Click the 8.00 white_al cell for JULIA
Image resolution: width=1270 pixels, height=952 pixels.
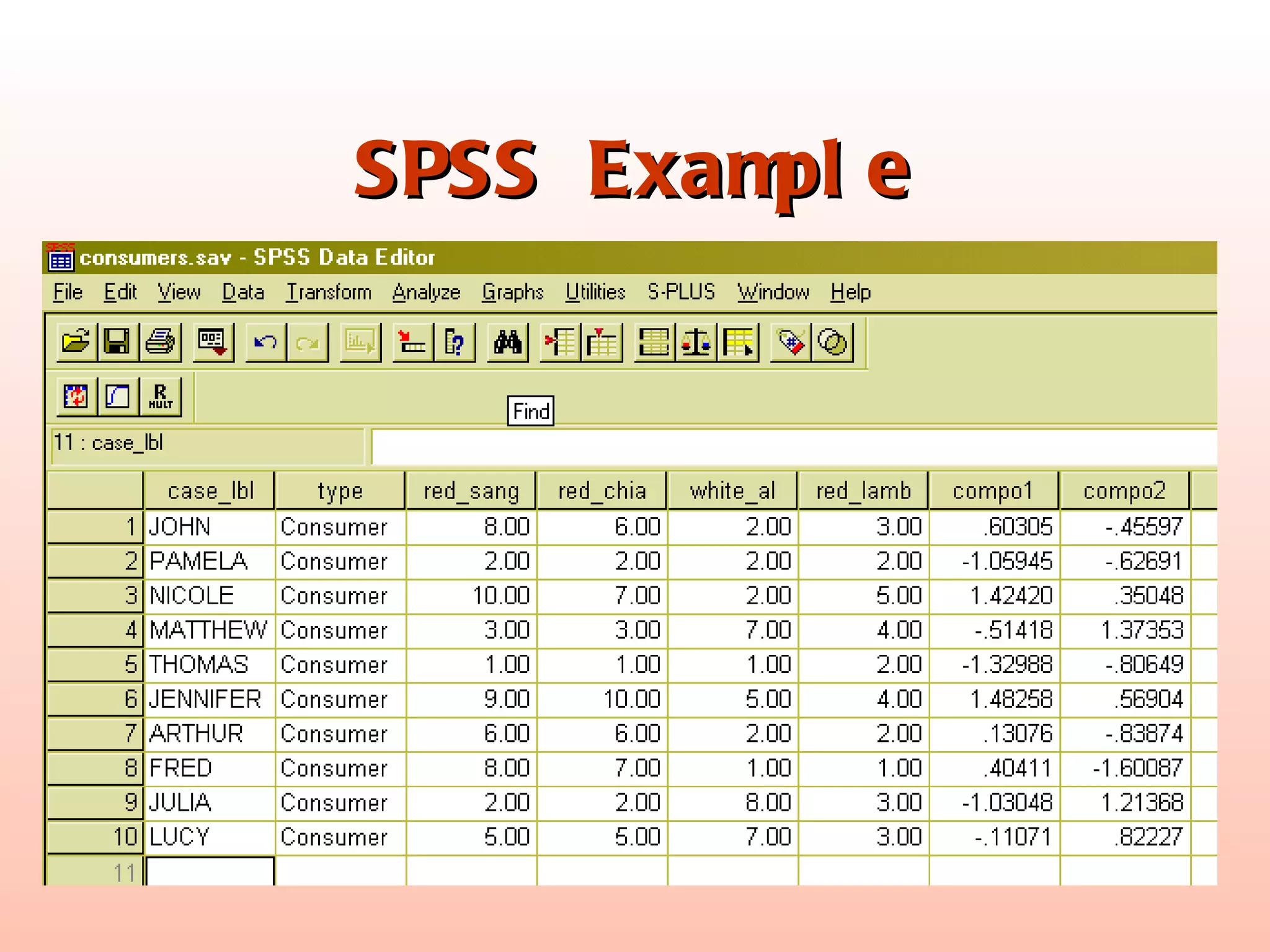[733, 803]
